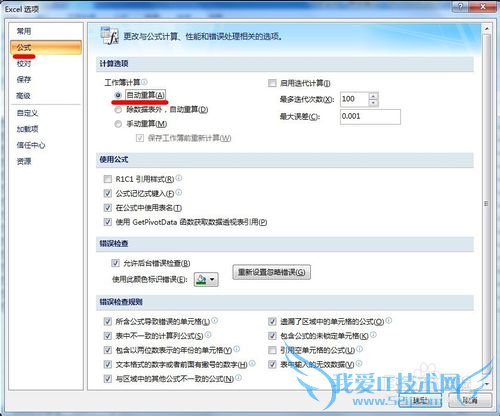Select 除数据表外，自动重算 radio option
500x416 pixels.
[118, 110]
